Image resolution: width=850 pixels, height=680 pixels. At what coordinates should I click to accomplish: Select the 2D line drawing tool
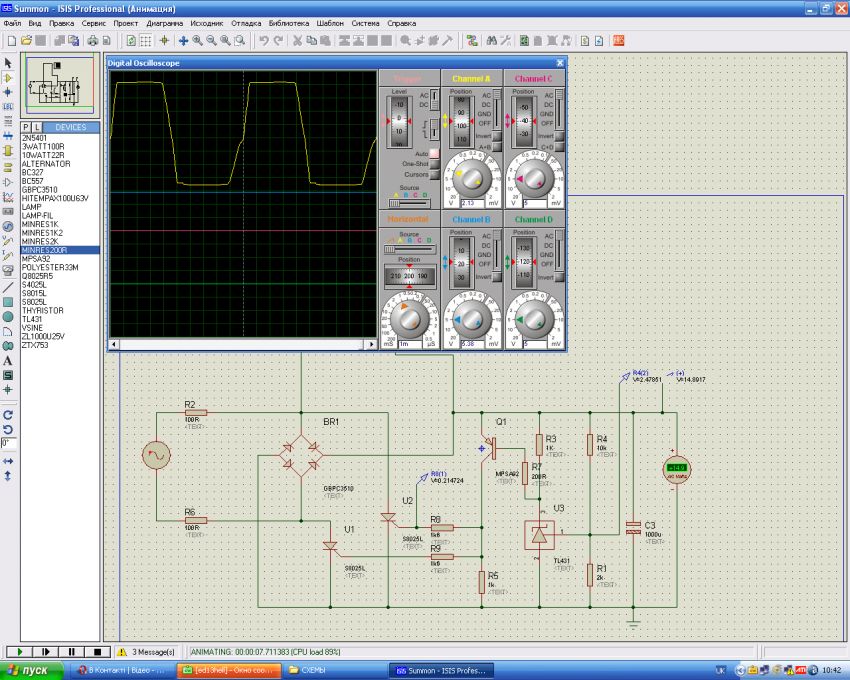[x=8, y=287]
